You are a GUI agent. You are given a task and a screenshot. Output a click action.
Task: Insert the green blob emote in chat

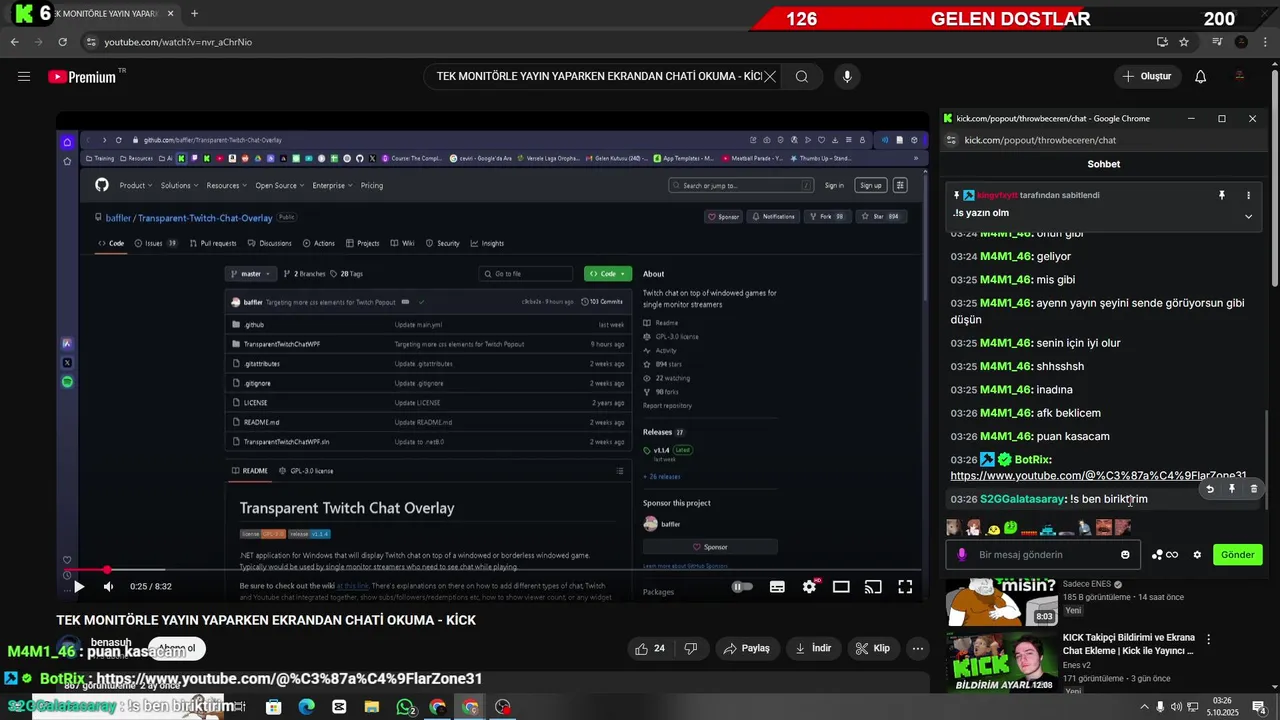[1010, 527]
